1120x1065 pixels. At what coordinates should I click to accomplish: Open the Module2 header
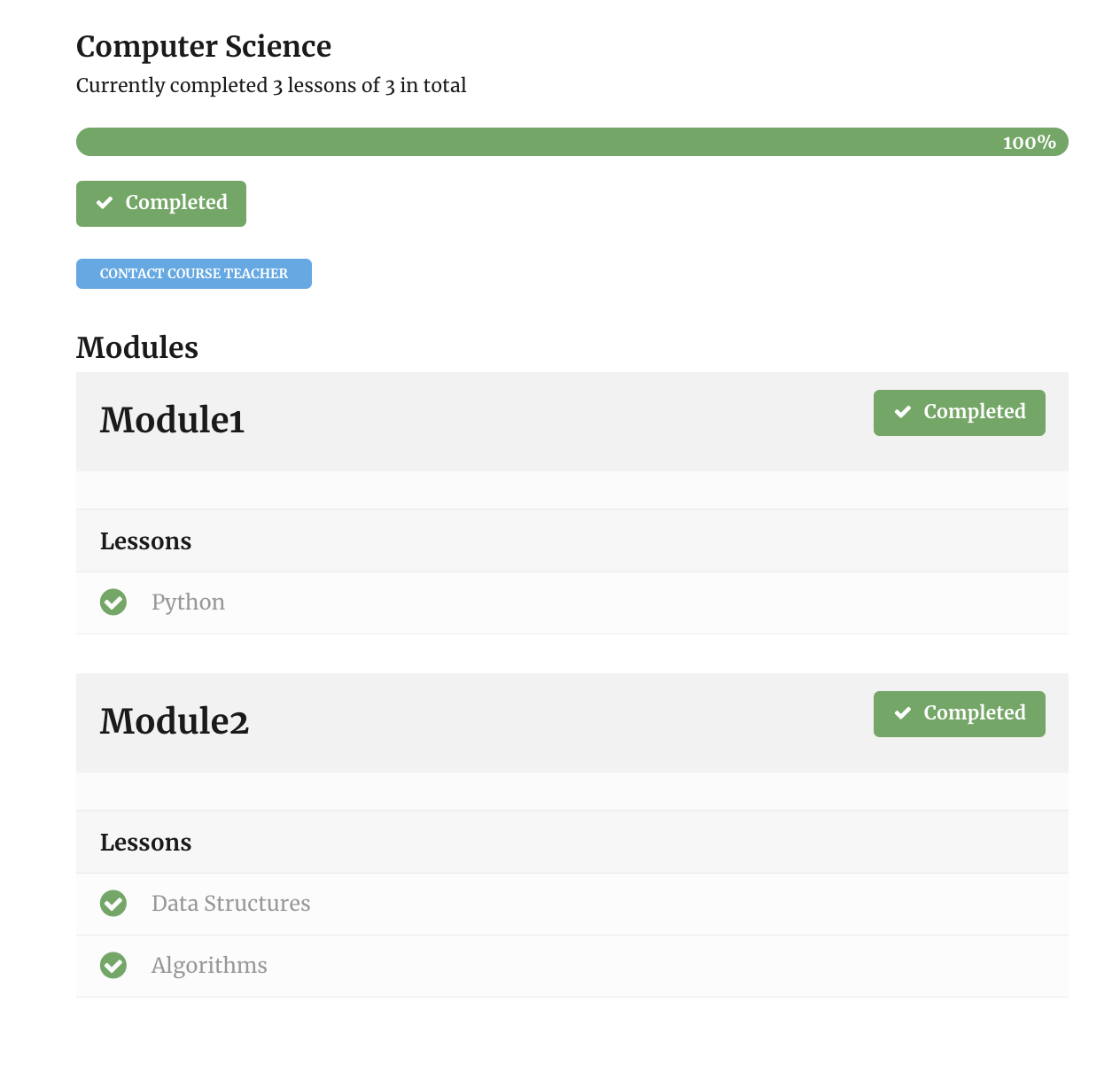[x=174, y=722]
